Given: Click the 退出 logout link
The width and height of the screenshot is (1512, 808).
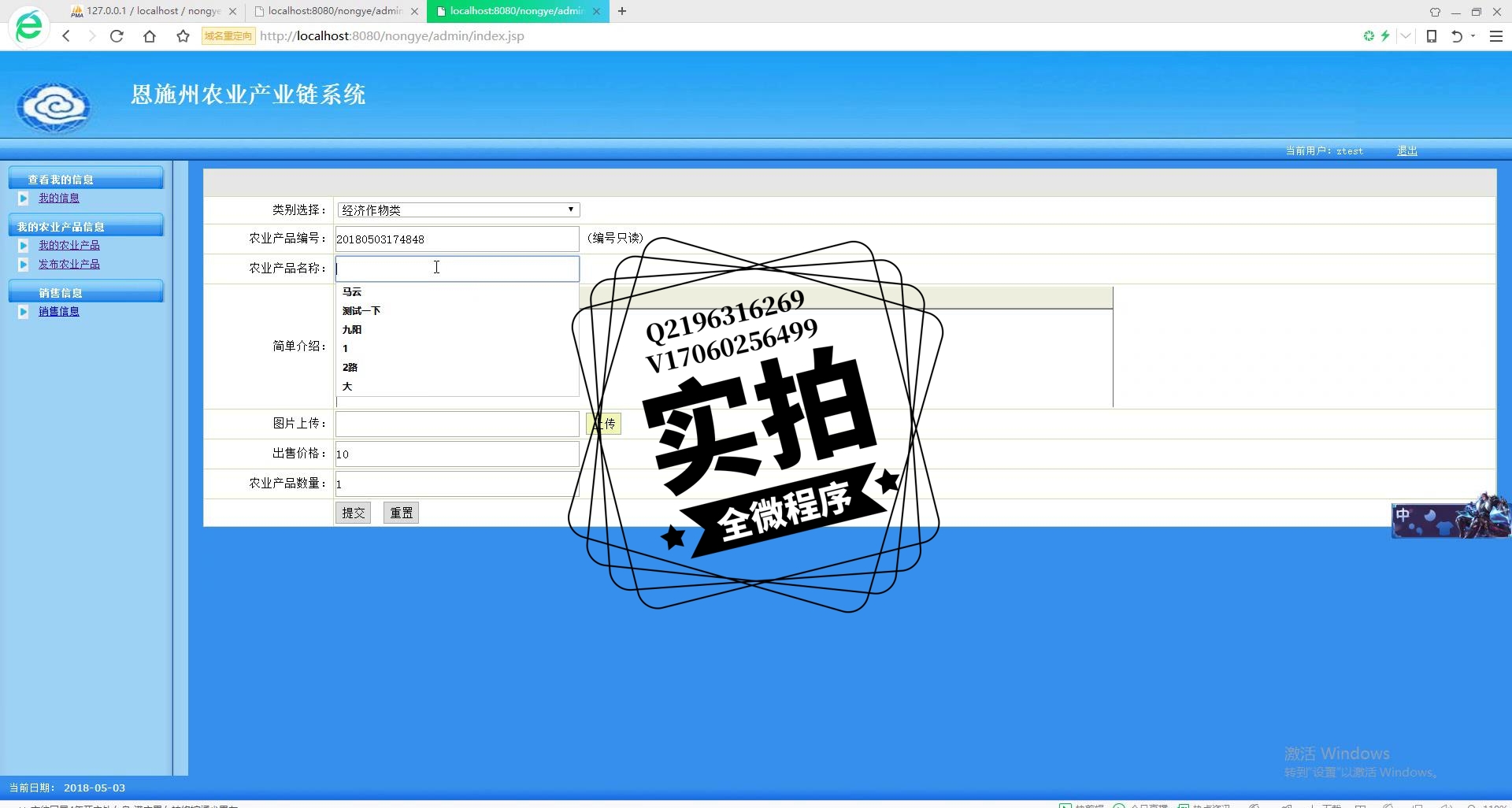Looking at the screenshot, I should pos(1407,150).
